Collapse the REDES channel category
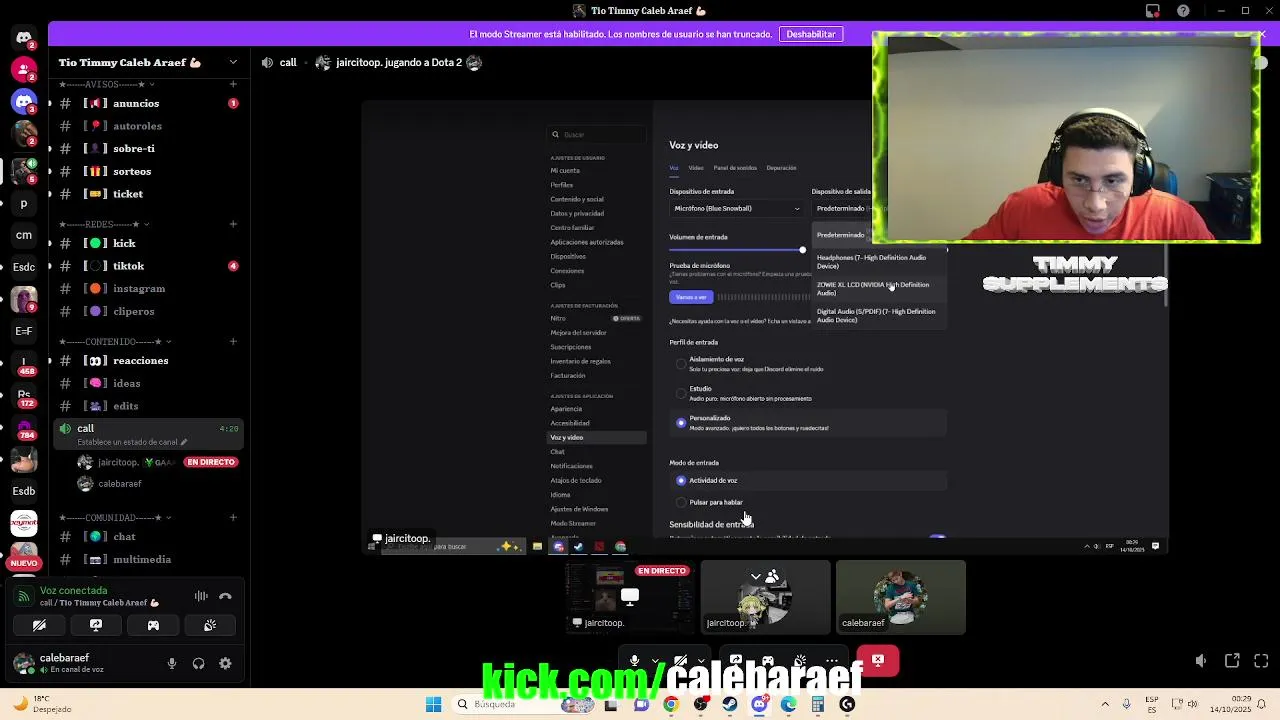This screenshot has width=1280, height=720. 103,224
